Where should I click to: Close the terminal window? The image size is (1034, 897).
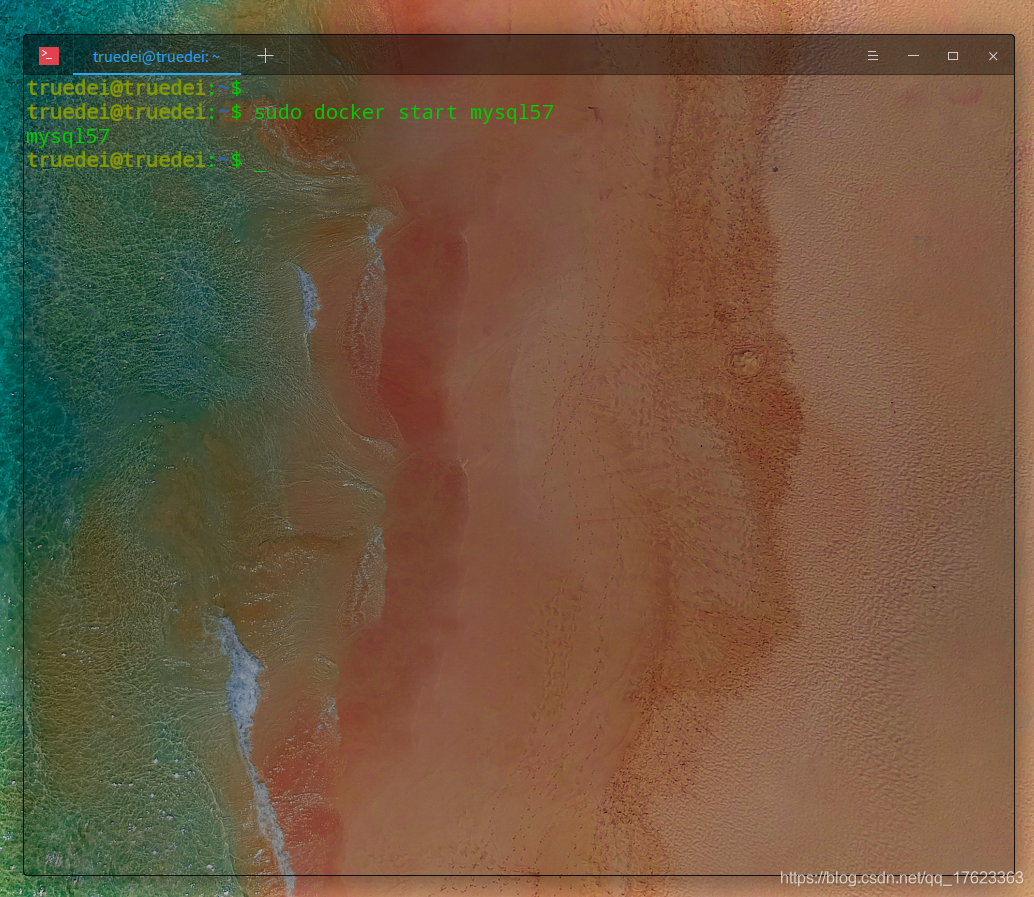tap(993, 56)
